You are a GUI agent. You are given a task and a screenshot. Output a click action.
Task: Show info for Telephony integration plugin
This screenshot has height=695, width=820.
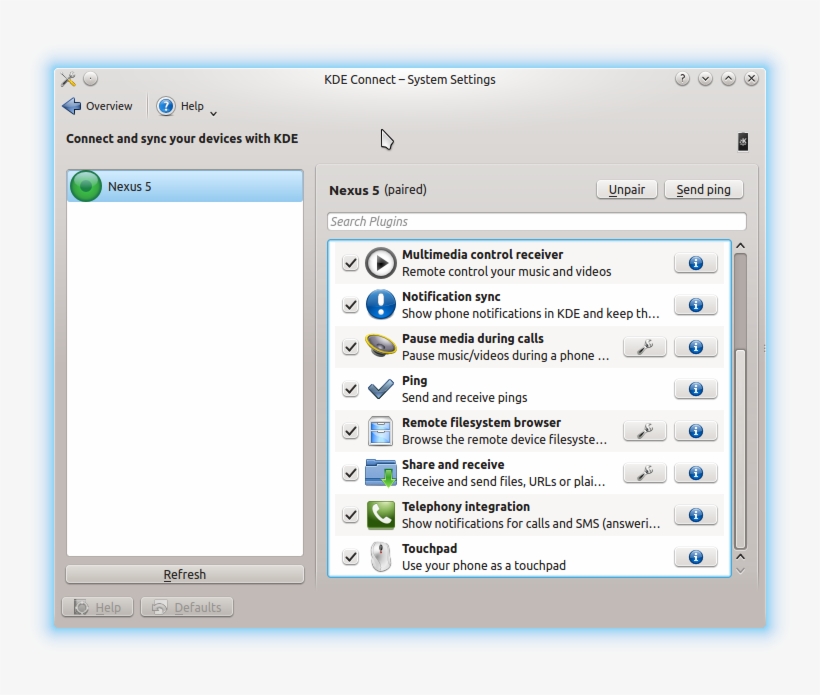point(695,515)
